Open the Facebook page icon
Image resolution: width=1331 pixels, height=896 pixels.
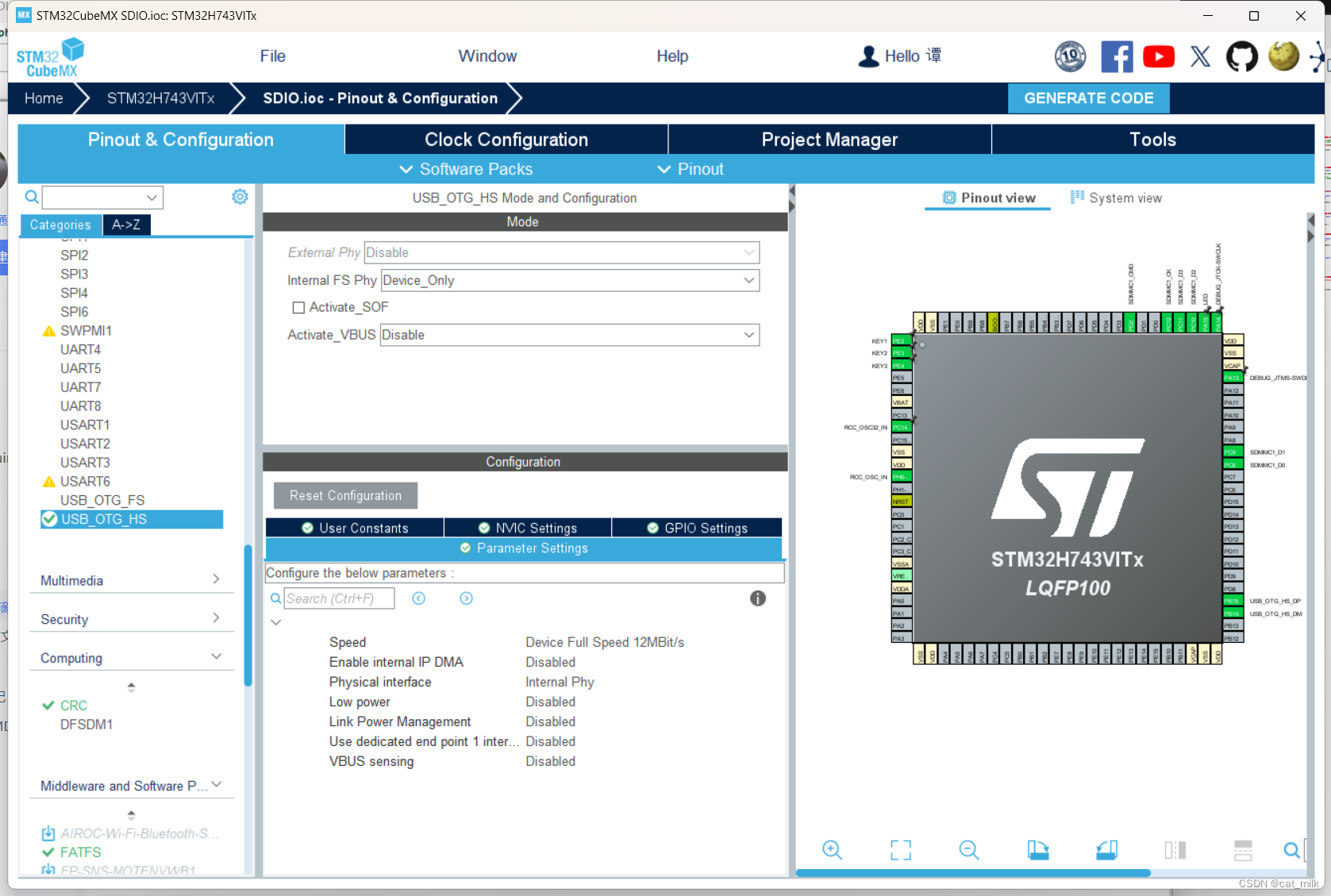tap(1118, 56)
